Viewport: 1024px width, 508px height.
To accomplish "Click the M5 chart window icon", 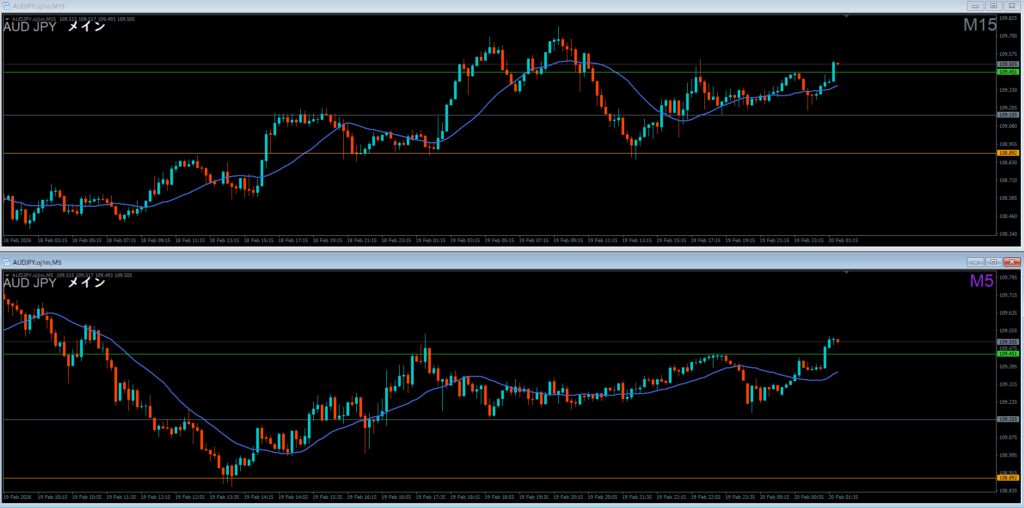I will tap(7, 262).
